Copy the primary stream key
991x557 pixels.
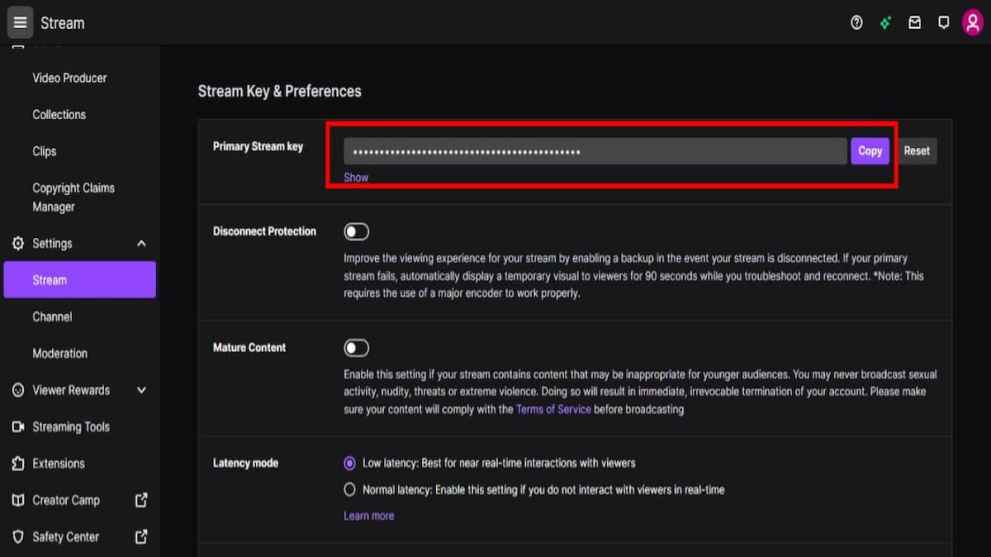(869, 151)
